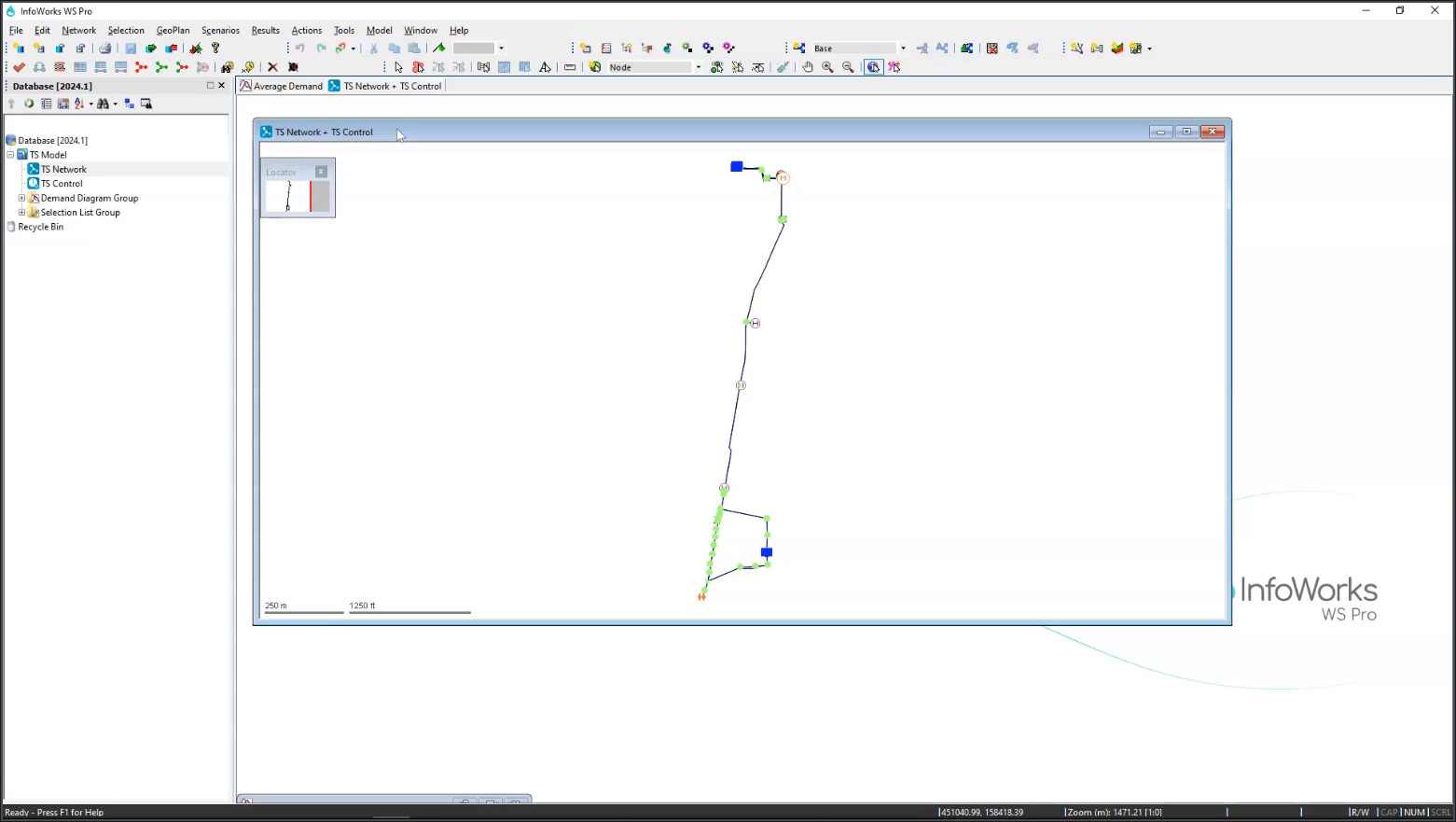The width and height of the screenshot is (1456, 822).
Task: Click the green flag icon in toolbar
Action: point(439,49)
